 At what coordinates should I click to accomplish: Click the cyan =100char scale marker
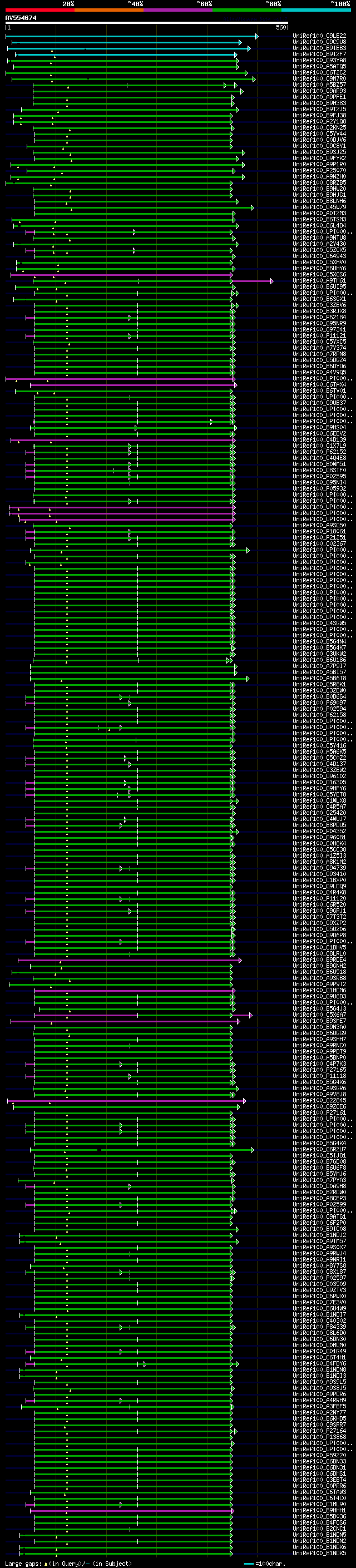point(249,1564)
